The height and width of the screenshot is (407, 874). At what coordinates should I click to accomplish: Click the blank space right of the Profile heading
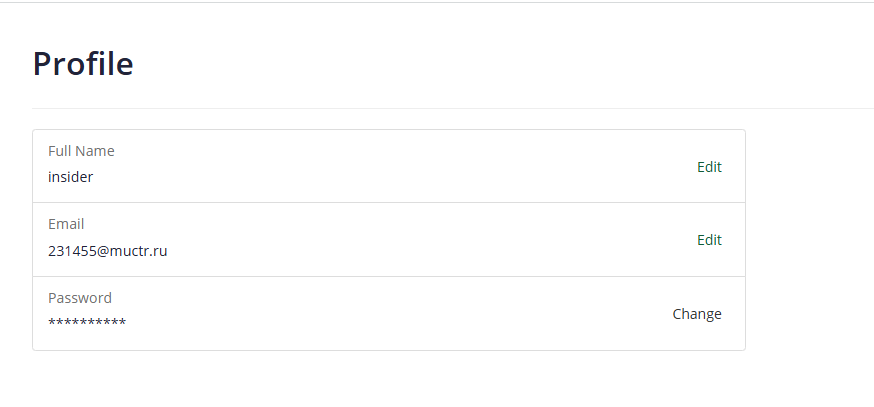point(500,64)
